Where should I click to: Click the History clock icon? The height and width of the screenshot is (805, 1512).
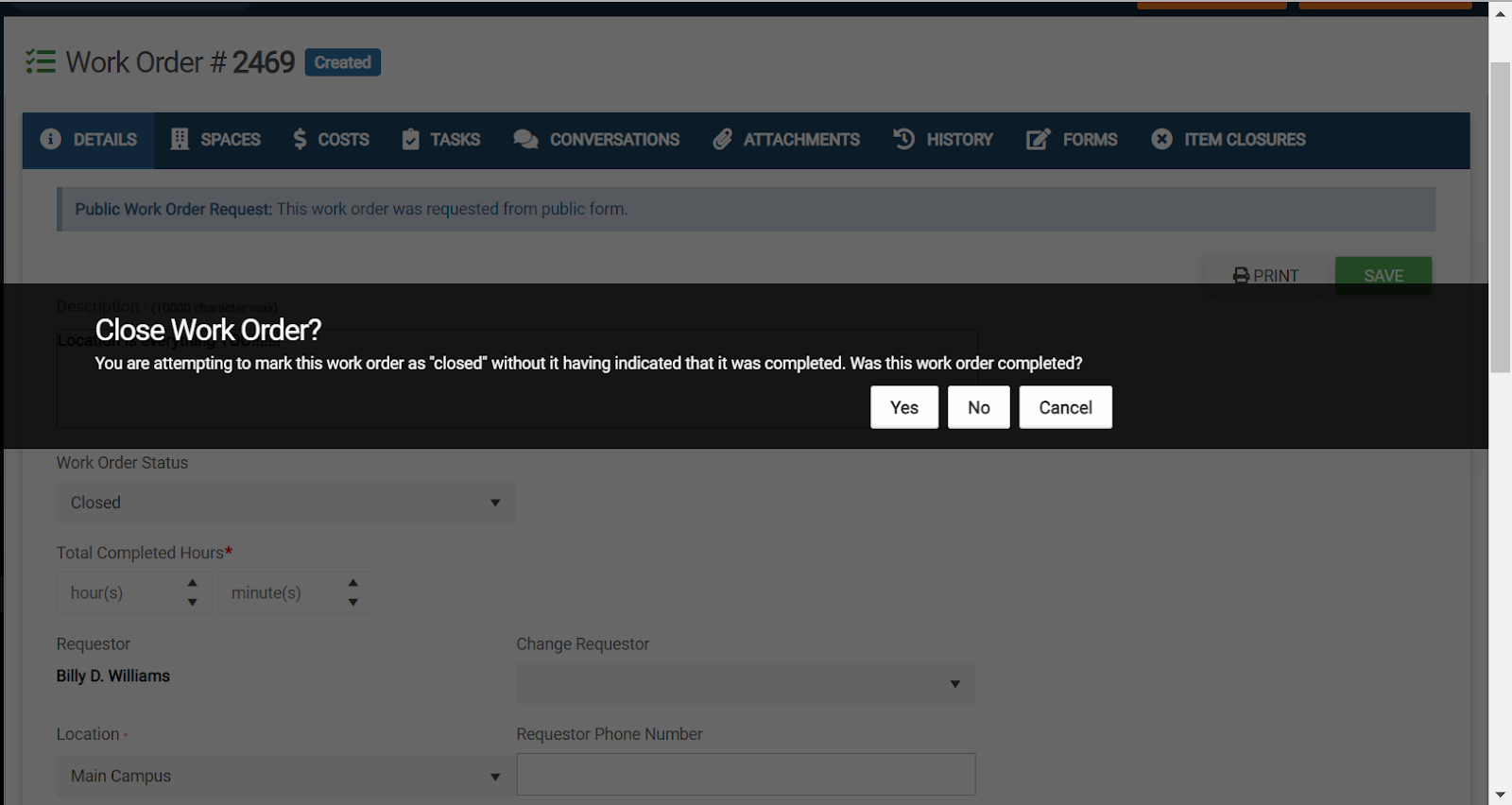pos(904,139)
